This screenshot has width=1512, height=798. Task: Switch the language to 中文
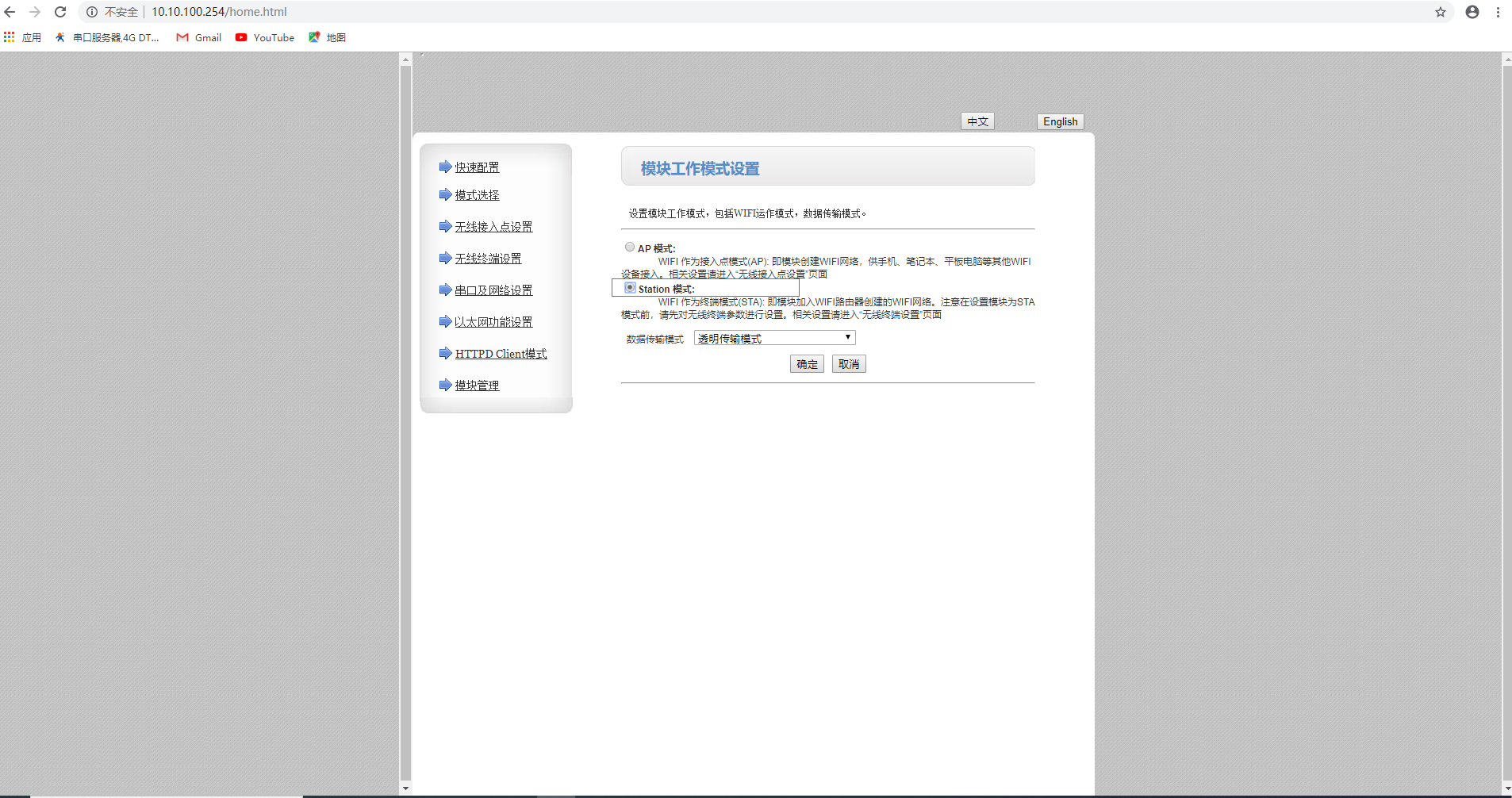(977, 121)
